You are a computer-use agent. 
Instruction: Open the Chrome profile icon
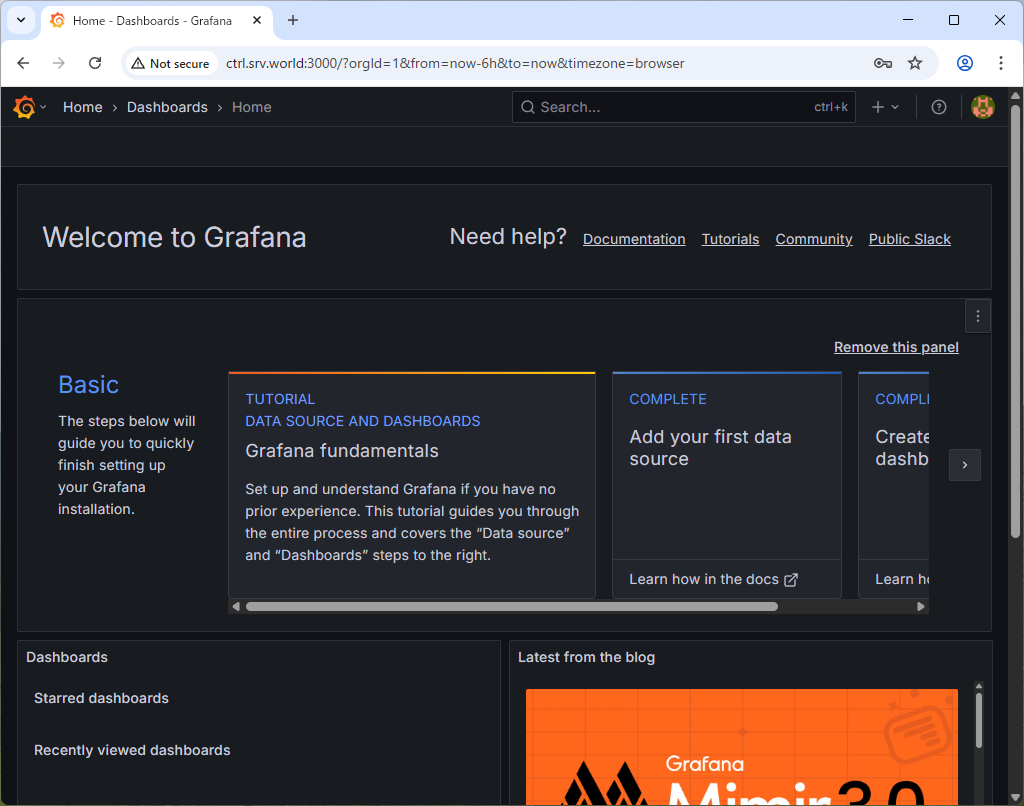click(964, 63)
